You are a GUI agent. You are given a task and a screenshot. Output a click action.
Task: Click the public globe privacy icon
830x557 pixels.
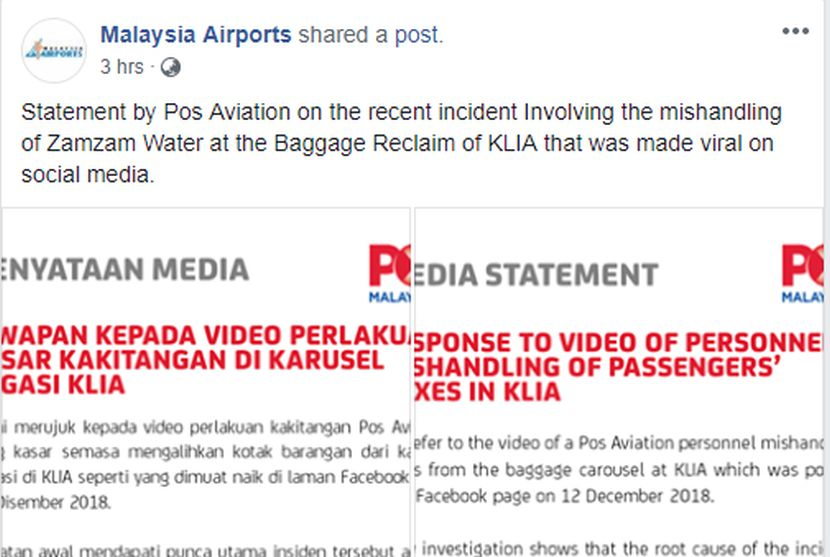(170, 67)
